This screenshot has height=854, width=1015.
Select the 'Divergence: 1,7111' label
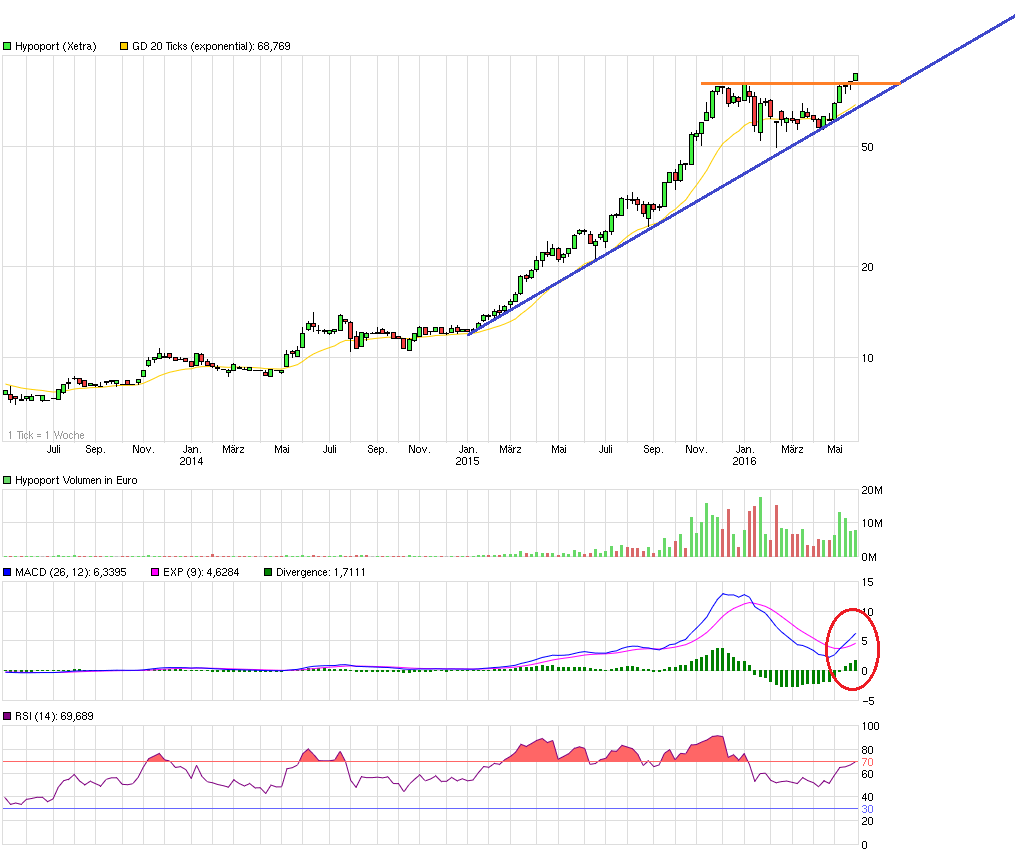tap(320, 572)
